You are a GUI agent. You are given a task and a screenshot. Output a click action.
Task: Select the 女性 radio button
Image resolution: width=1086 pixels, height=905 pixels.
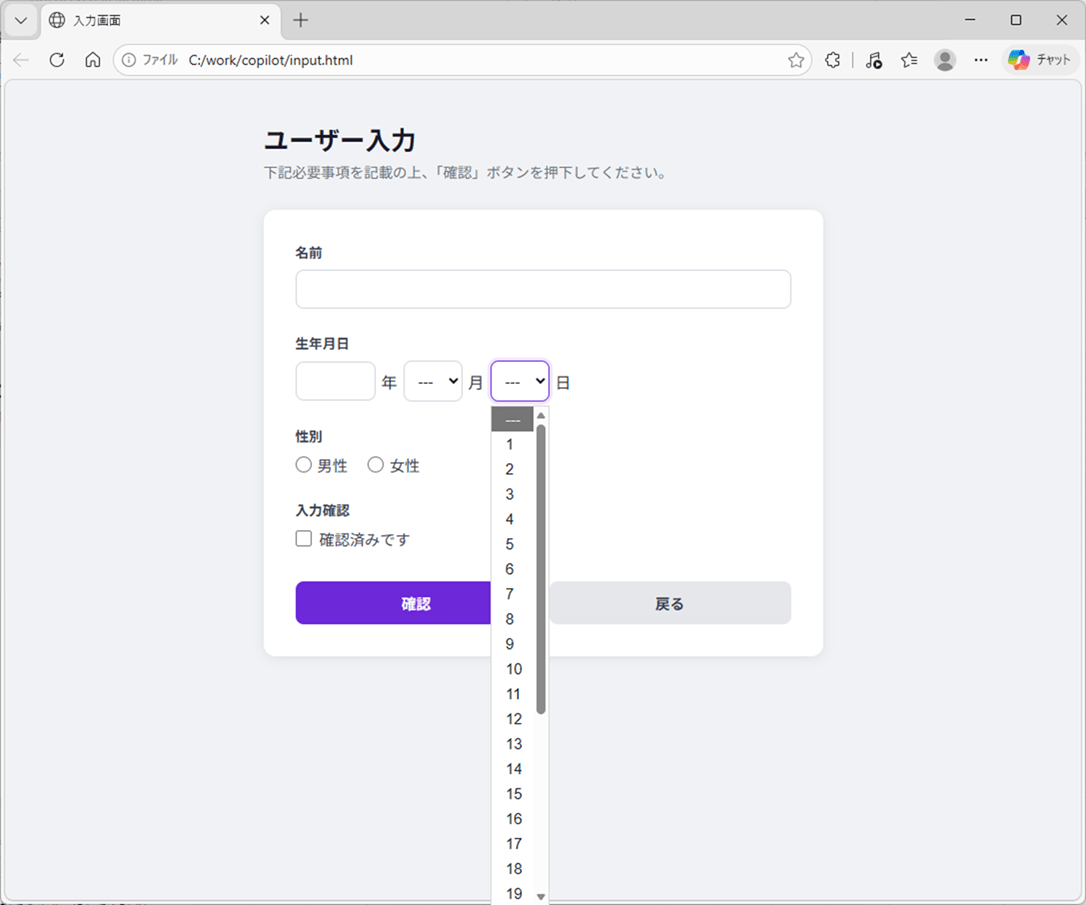(x=376, y=465)
